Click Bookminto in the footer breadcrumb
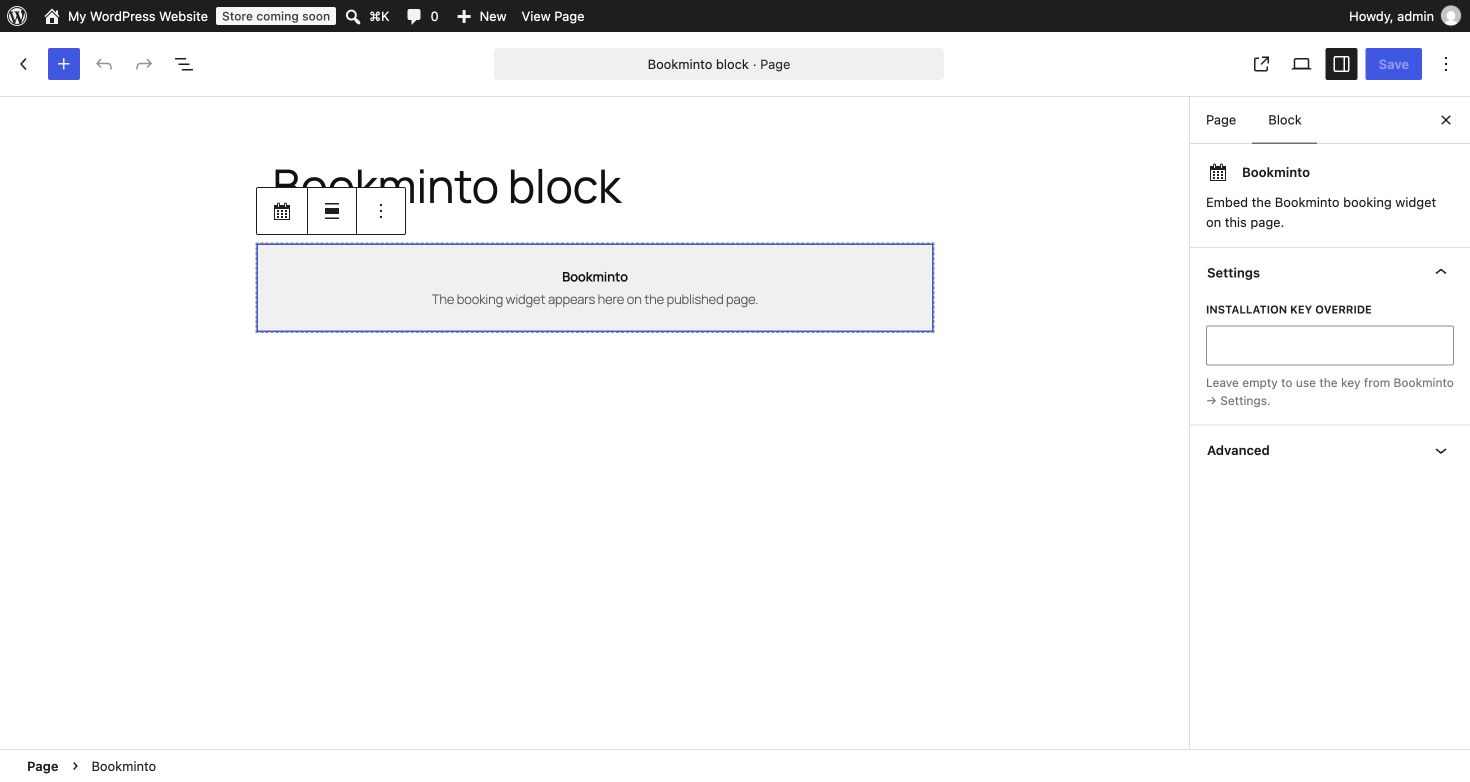Viewport: 1470px width, 782px height. coord(124,766)
